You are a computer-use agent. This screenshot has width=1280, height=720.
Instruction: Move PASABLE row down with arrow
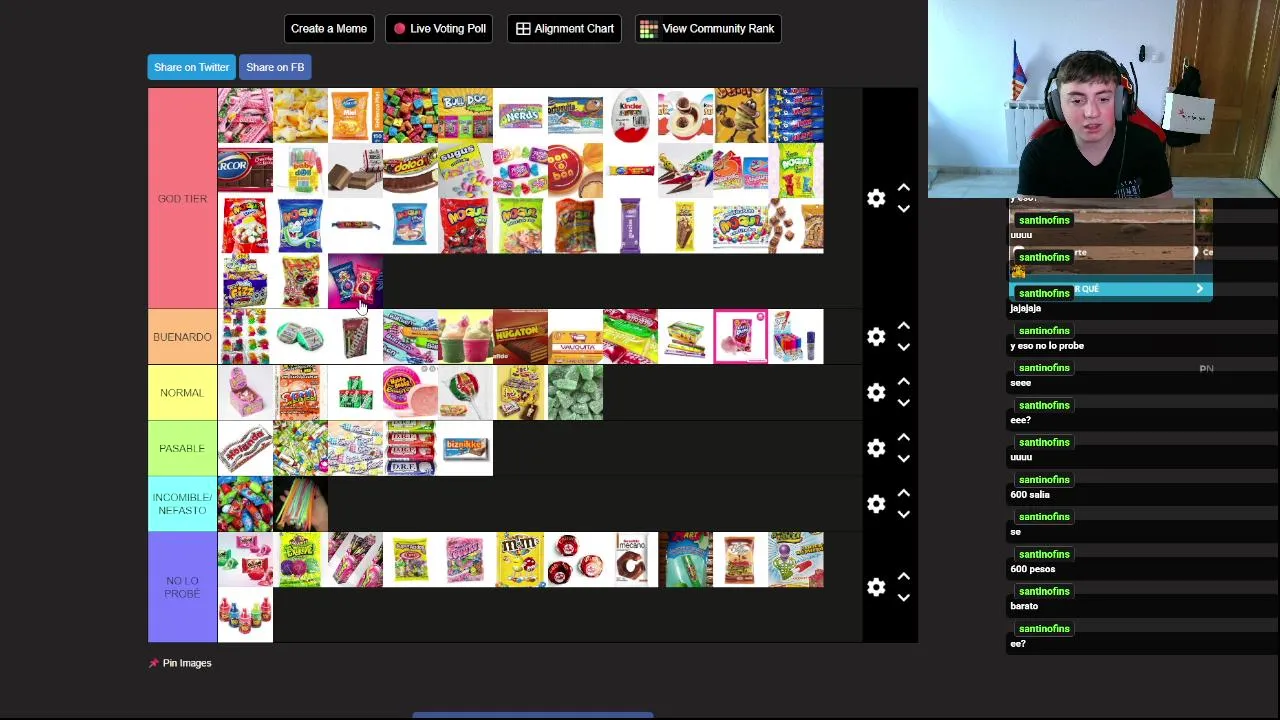click(903, 459)
